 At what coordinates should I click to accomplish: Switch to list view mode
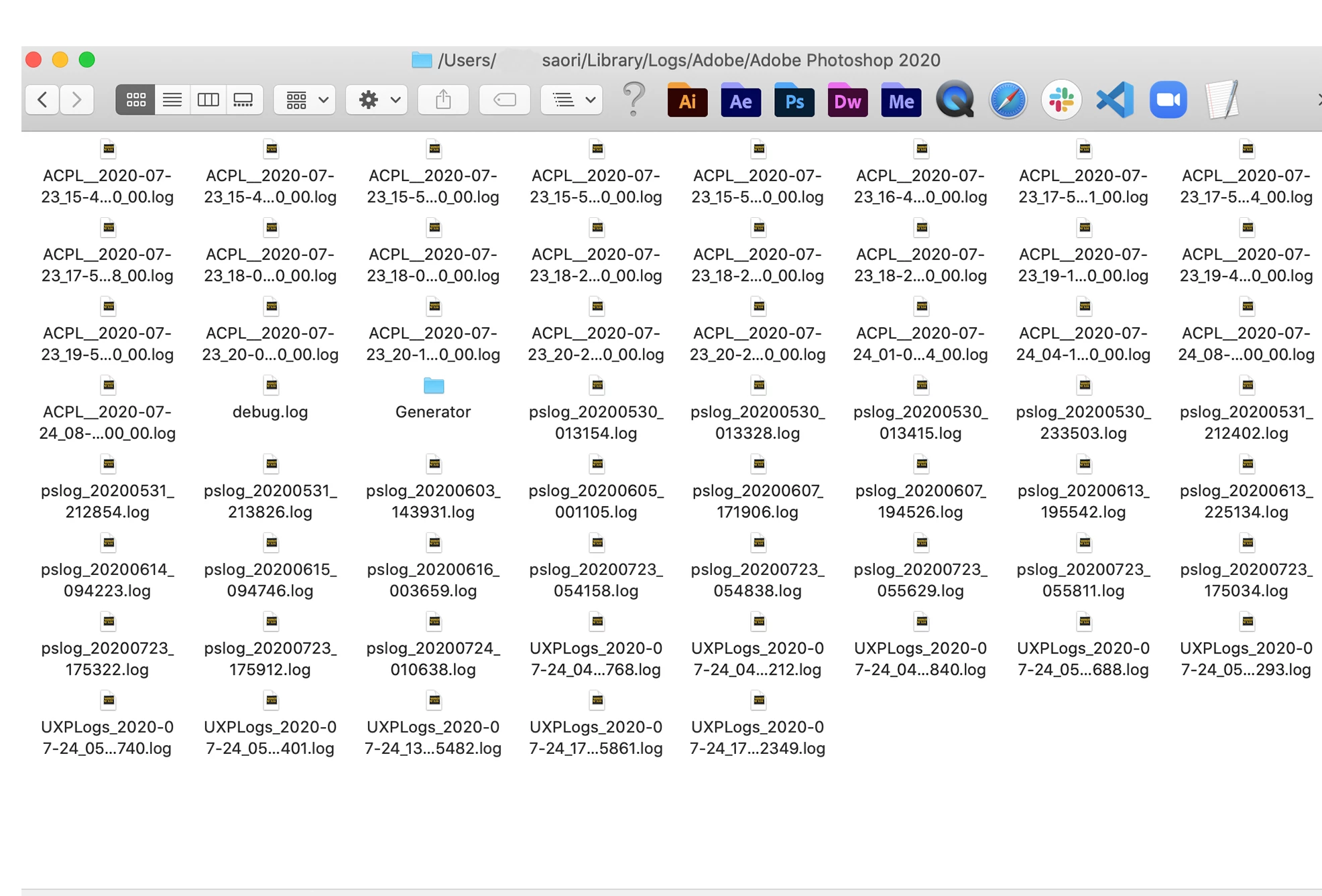coord(172,100)
